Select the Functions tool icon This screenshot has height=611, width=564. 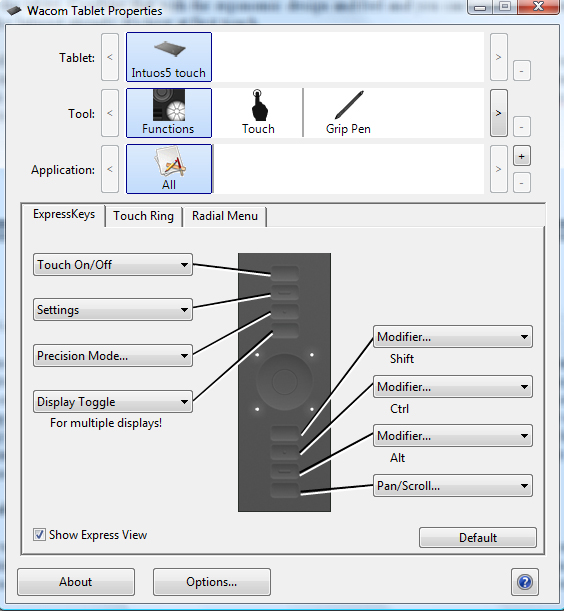(169, 113)
